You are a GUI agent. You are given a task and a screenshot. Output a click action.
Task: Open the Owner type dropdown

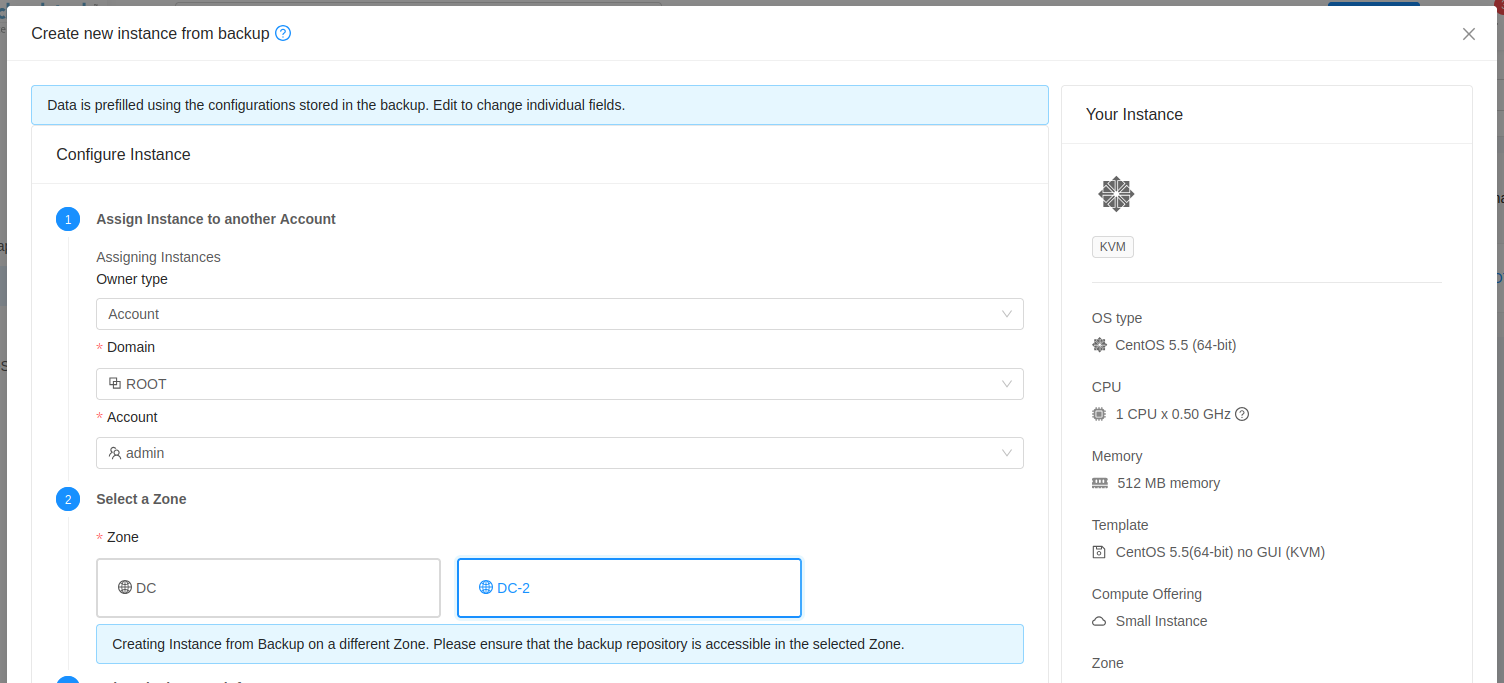559,313
